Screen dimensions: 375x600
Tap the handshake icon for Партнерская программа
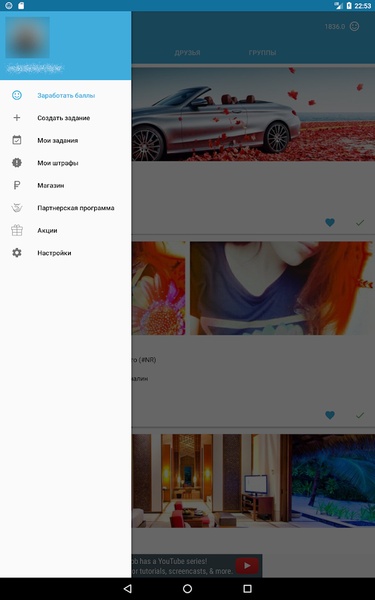click(17, 208)
